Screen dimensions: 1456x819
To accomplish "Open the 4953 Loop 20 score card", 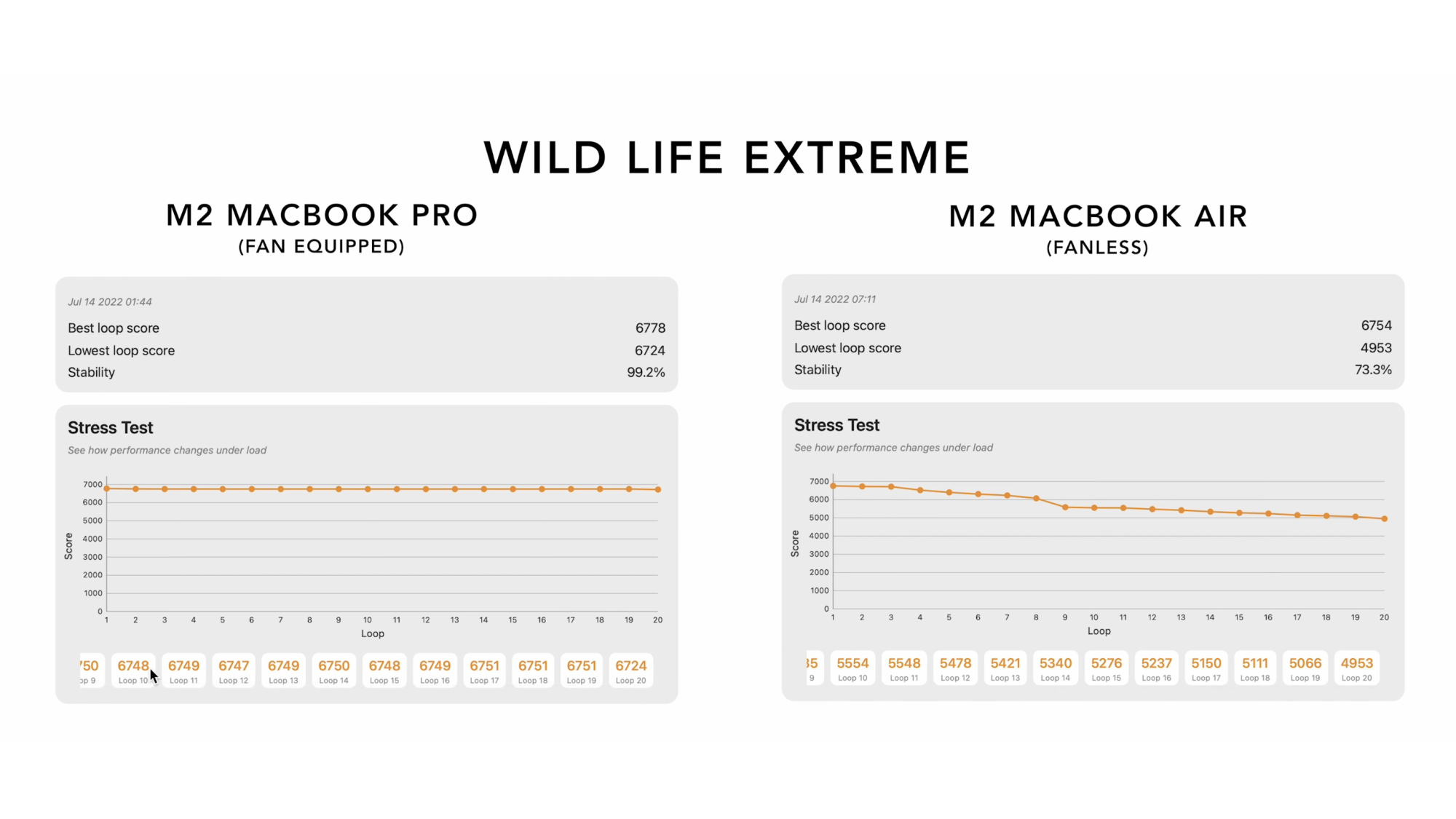I will coord(1357,668).
